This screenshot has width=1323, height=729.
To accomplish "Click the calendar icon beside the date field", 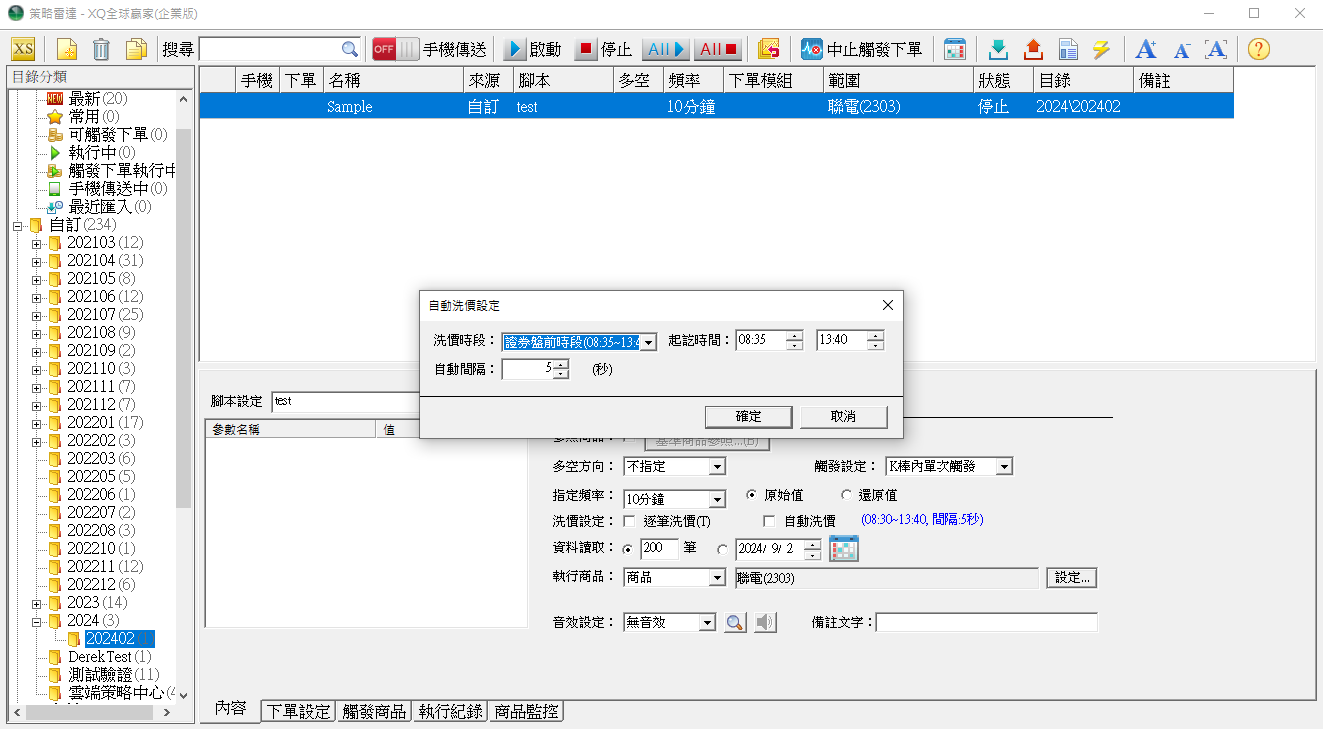I will pyautogui.click(x=844, y=549).
